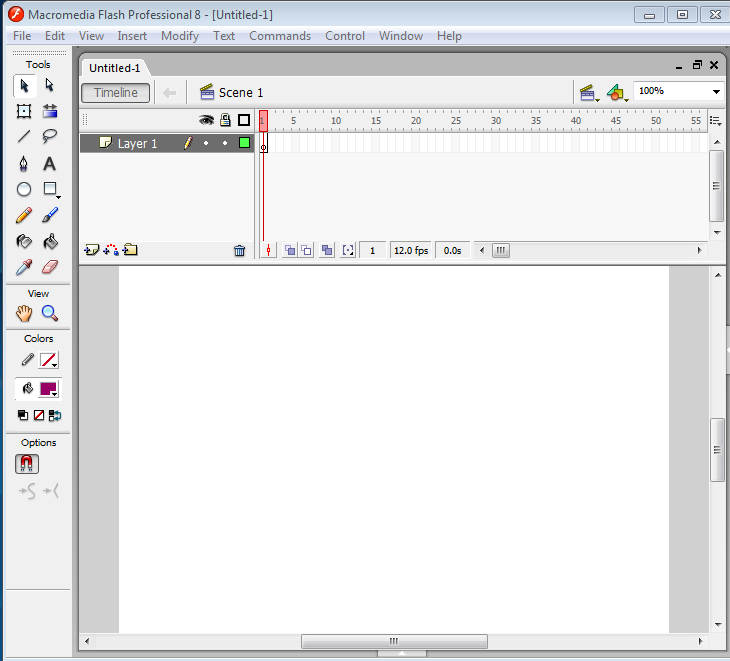The width and height of the screenshot is (730, 661).
Task: Switch to the Untitled-1 document tab
Action: pyautogui.click(x=115, y=68)
